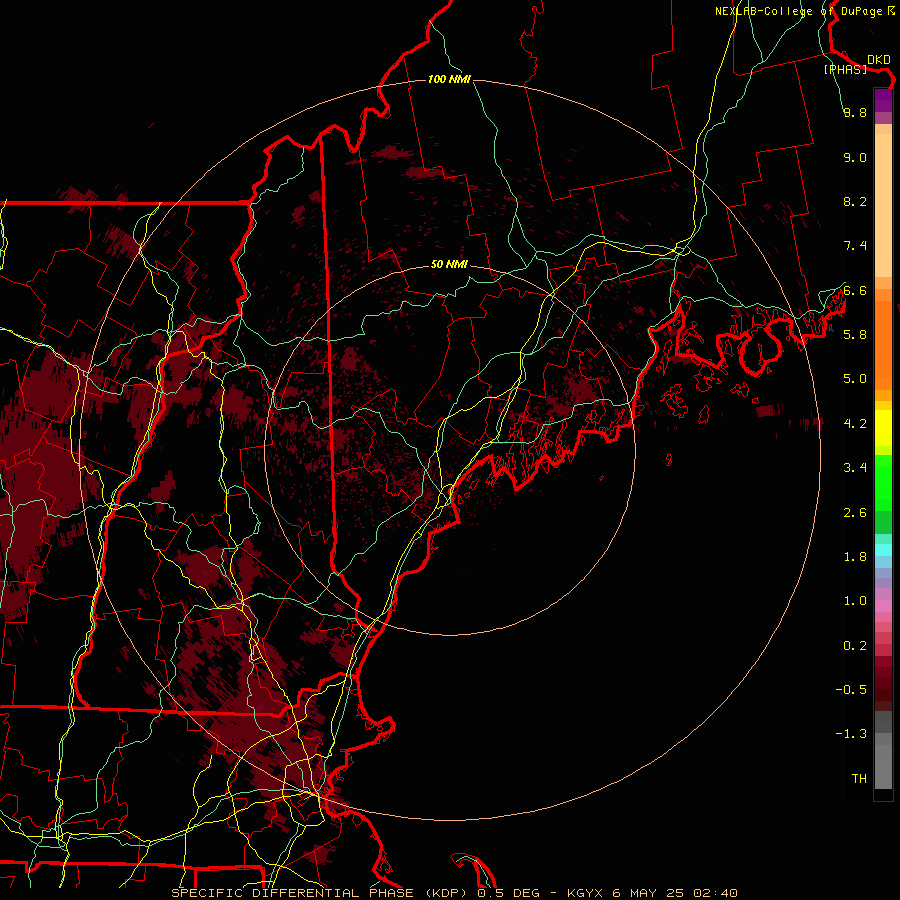Select the 9.0 scale value label
Screen dimensions: 900x900
pyautogui.click(x=855, y=157)
